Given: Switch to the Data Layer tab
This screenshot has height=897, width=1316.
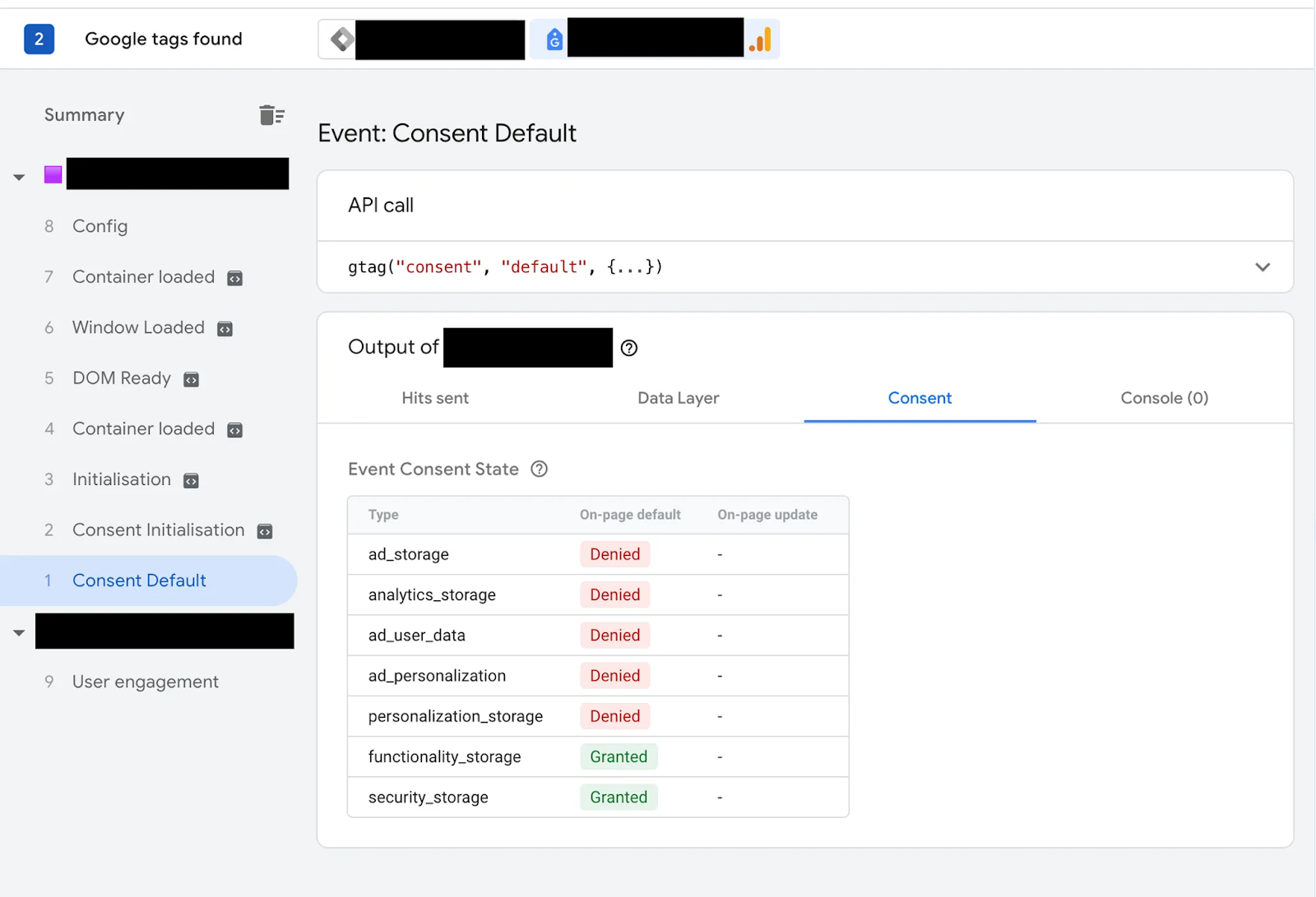Looking at the screenshot, I should click(678, 399).
